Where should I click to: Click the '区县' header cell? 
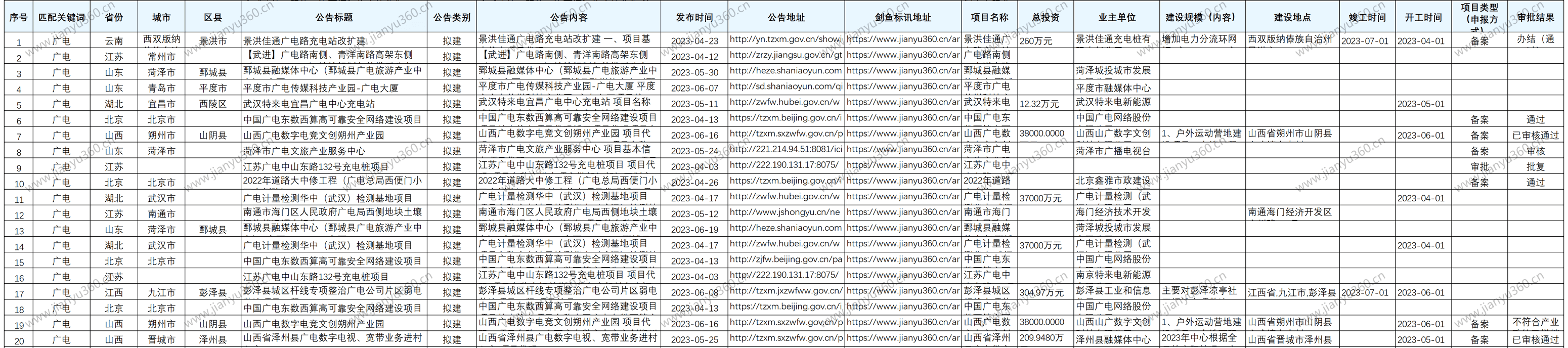(x=213, y=18)
